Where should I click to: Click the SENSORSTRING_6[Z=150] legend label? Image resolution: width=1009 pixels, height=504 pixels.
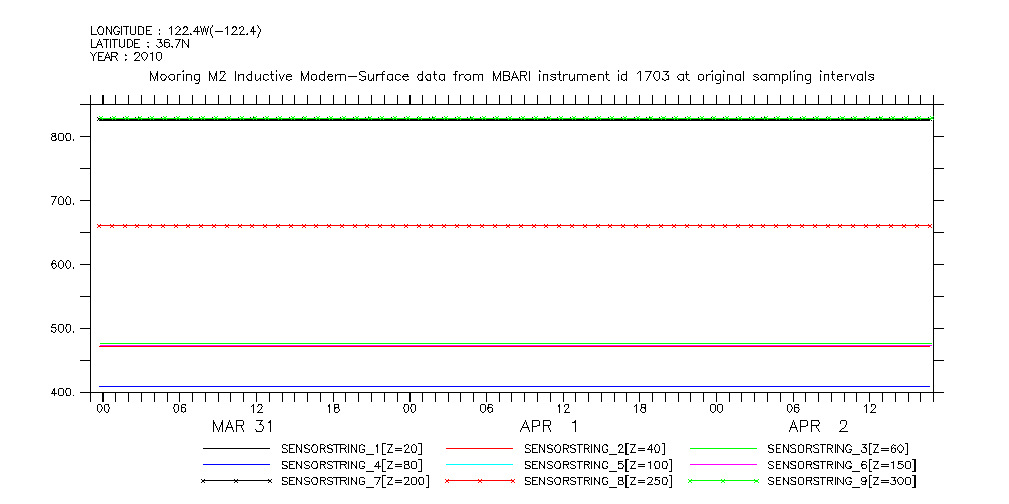(x=841, y=465)
